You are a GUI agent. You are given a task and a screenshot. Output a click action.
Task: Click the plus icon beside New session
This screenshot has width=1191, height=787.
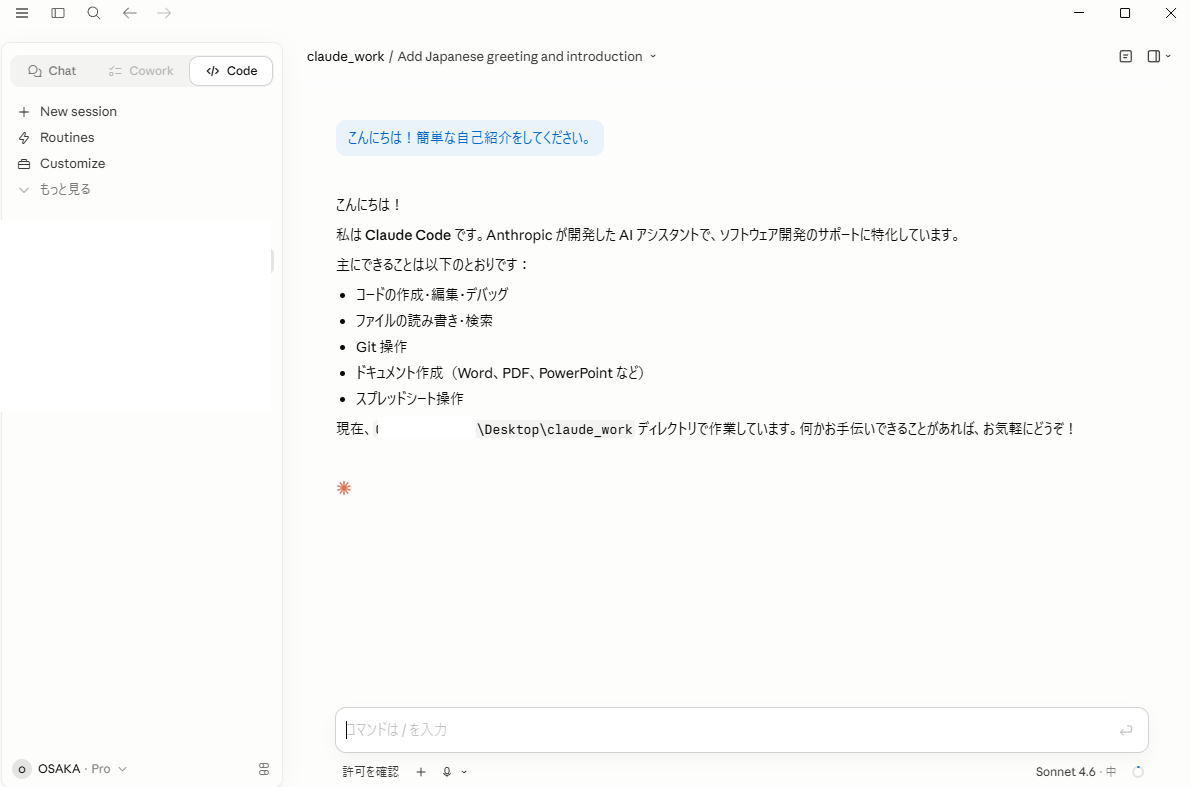point(24,112)
